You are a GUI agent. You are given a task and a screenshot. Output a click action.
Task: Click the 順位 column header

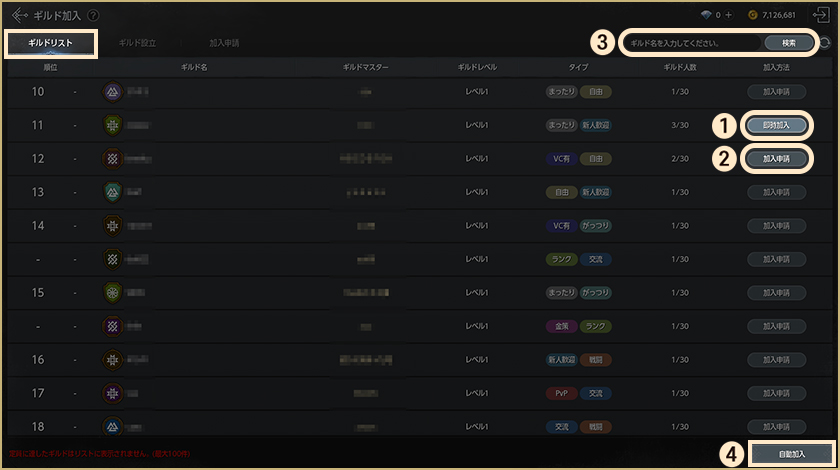[x=50, y=66]
